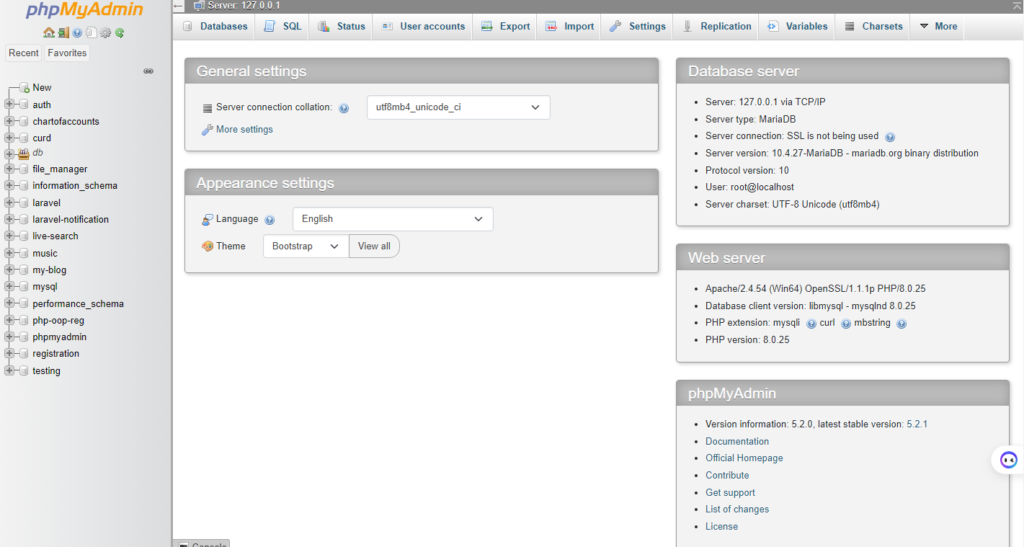Click help icon next to mbstring extension
The height and width of the screenshot is (547, 1024).
pos(901,324)
